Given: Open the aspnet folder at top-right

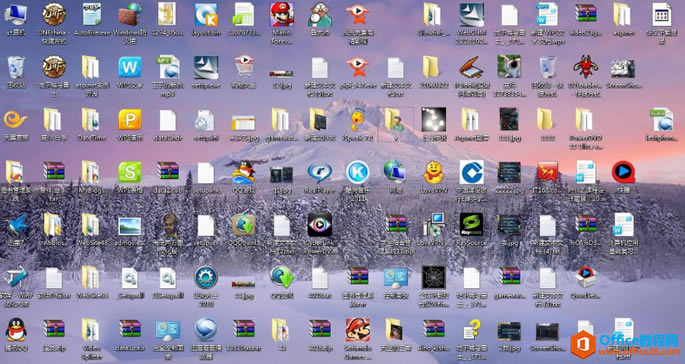Looking at the screenshot, I should (x=623, y=14).
